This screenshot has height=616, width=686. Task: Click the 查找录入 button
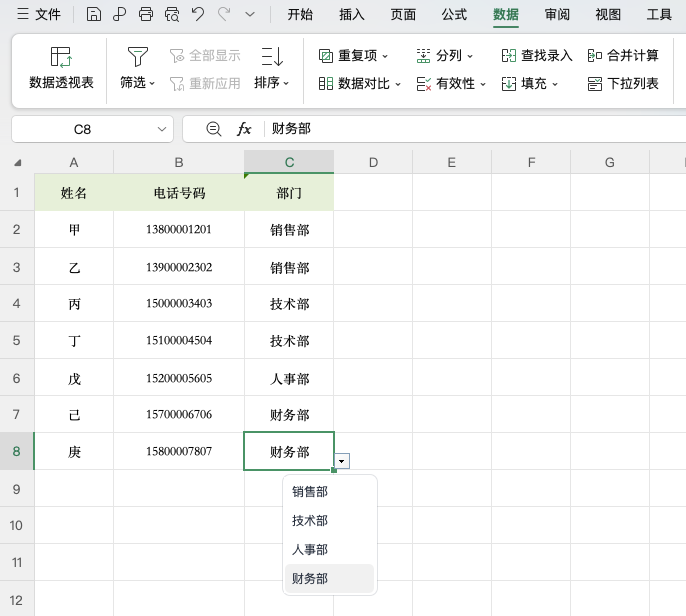click(537, 56)
